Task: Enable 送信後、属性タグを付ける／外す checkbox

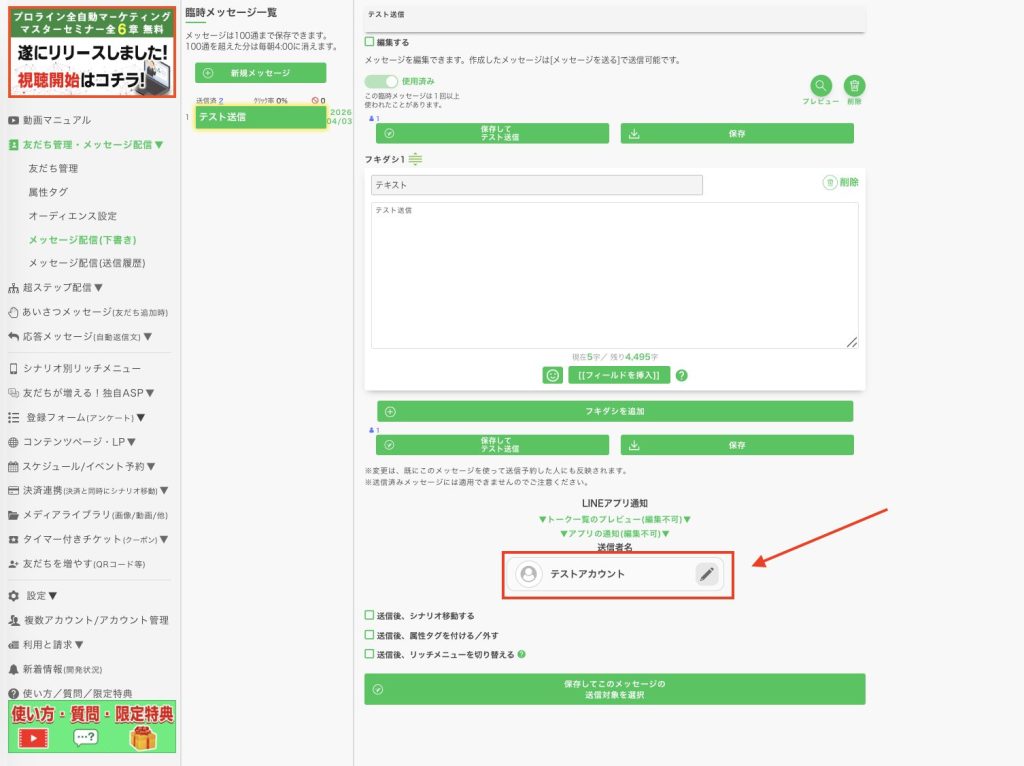Action: pos(370,635)
